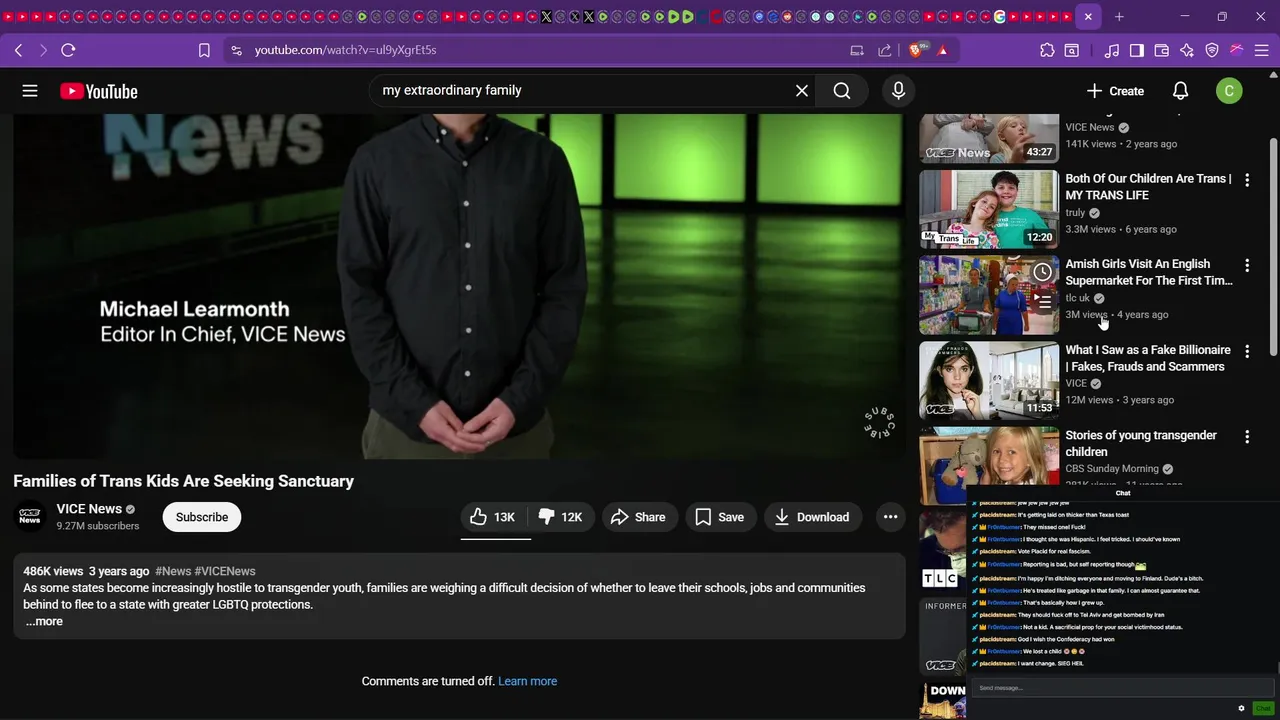The width and height of the screenshot is (1280, 720).
Task: Open the browser profile avatar
Action: 1237,50
